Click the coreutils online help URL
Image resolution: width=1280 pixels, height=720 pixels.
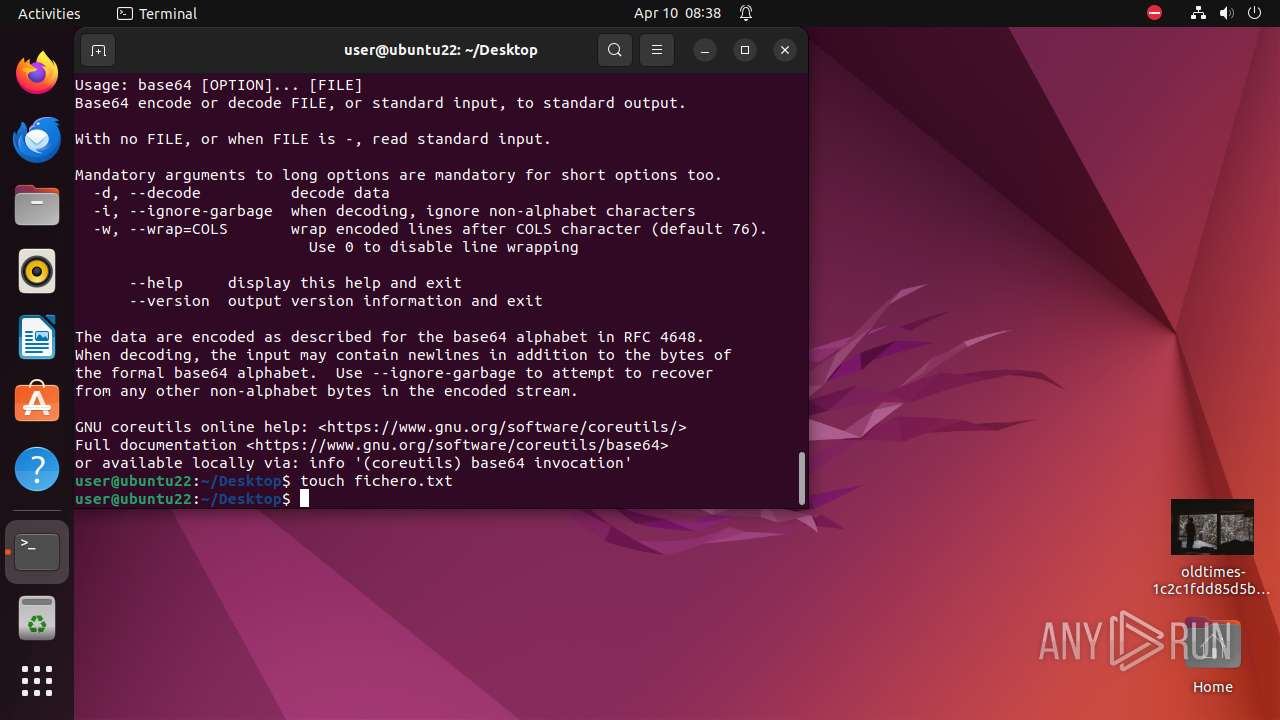(x=502, y=427)
